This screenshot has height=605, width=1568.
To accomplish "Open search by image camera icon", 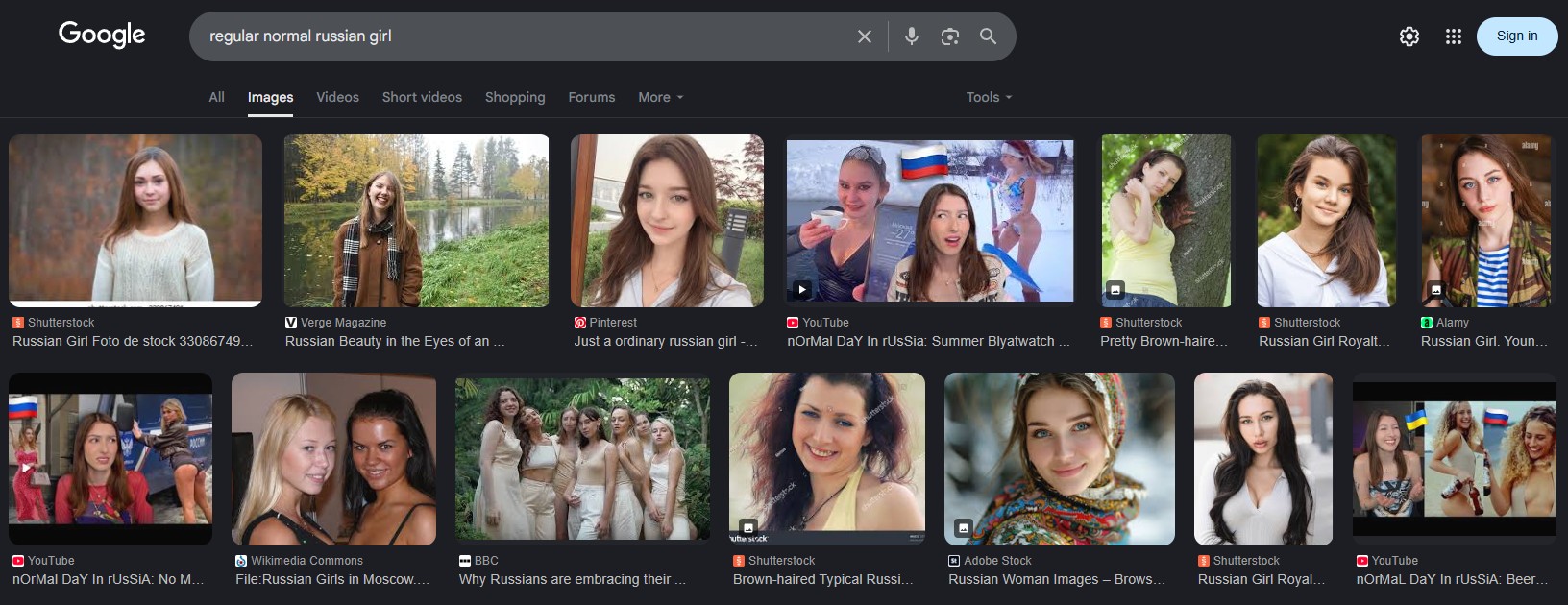I will point(950,36).
